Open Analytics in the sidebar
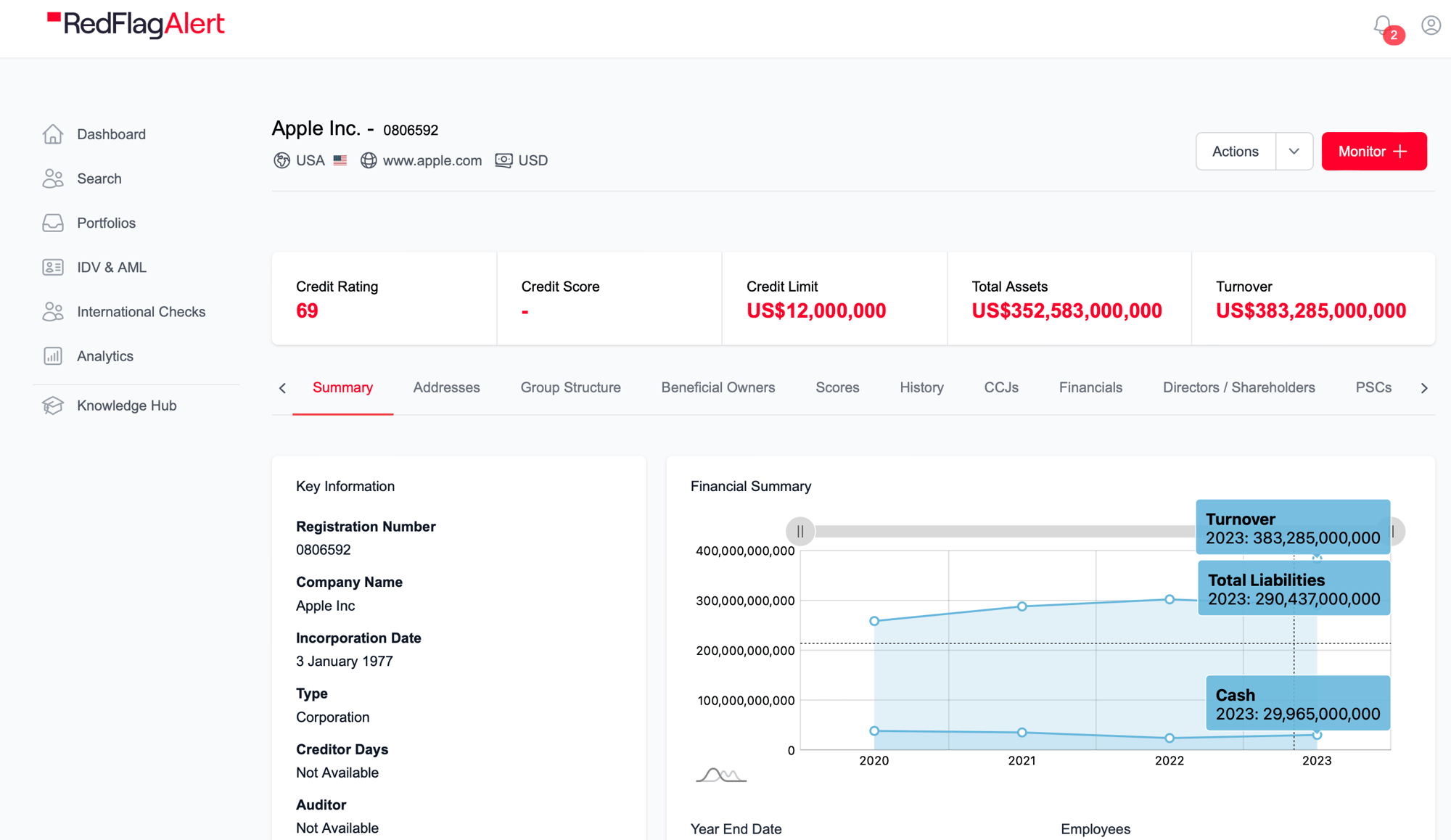1451x840 pixels. (105, 355)
